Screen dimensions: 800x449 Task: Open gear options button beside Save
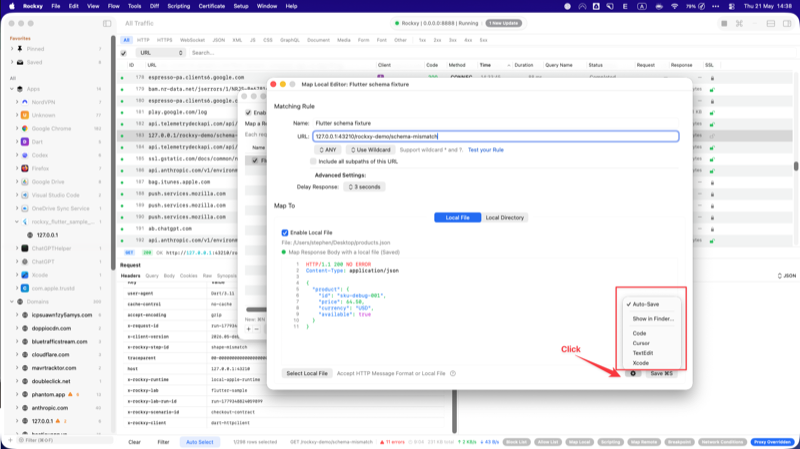pyautogui.click(x=633, y=373)
